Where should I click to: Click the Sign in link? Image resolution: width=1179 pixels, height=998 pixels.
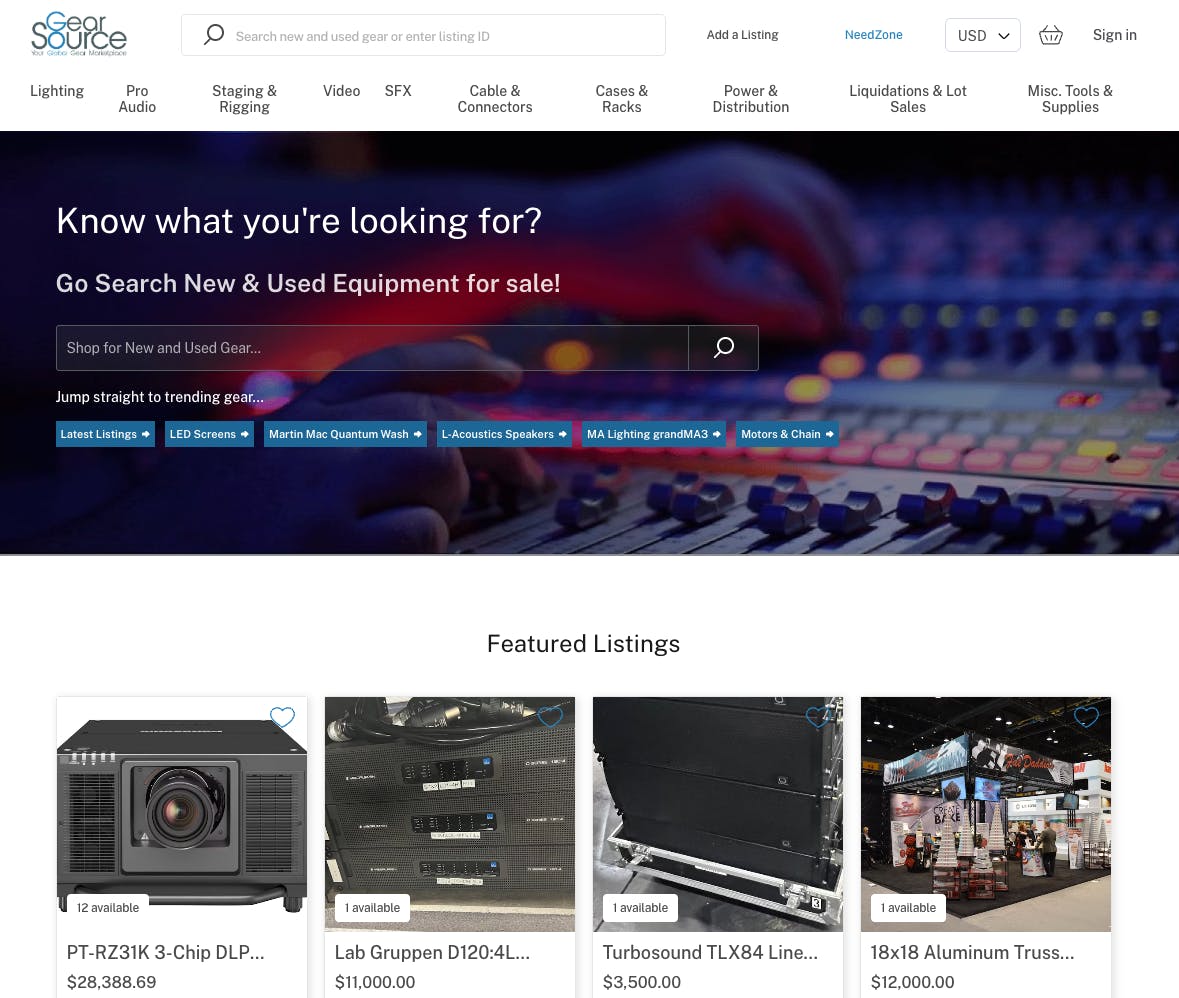[1114, 35]
